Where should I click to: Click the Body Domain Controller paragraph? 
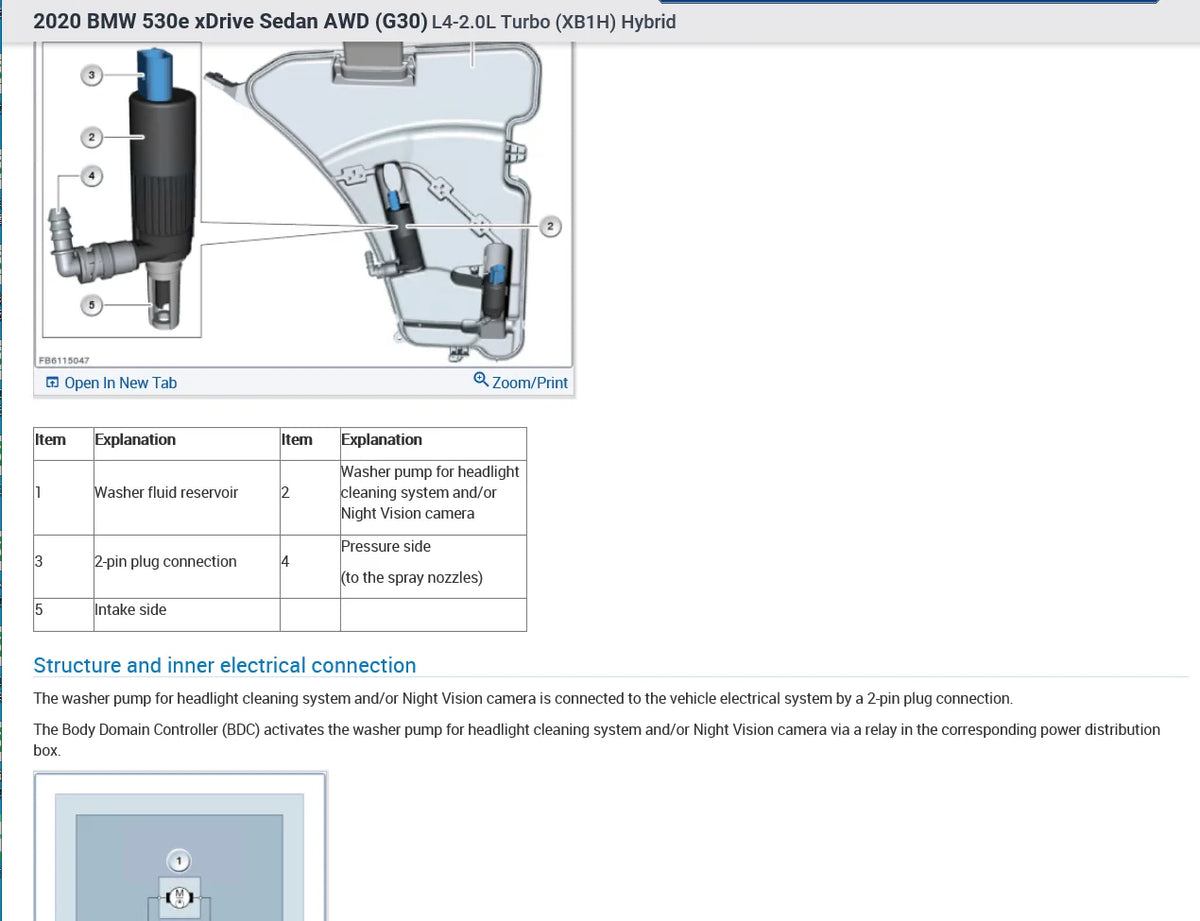[597, 740]
